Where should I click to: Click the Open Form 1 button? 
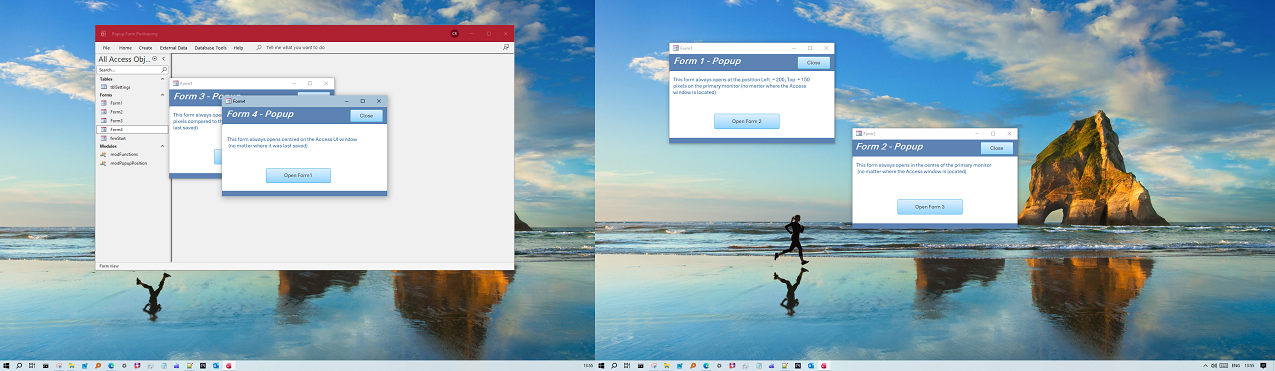pyautogui.click(x=298, y=175)
